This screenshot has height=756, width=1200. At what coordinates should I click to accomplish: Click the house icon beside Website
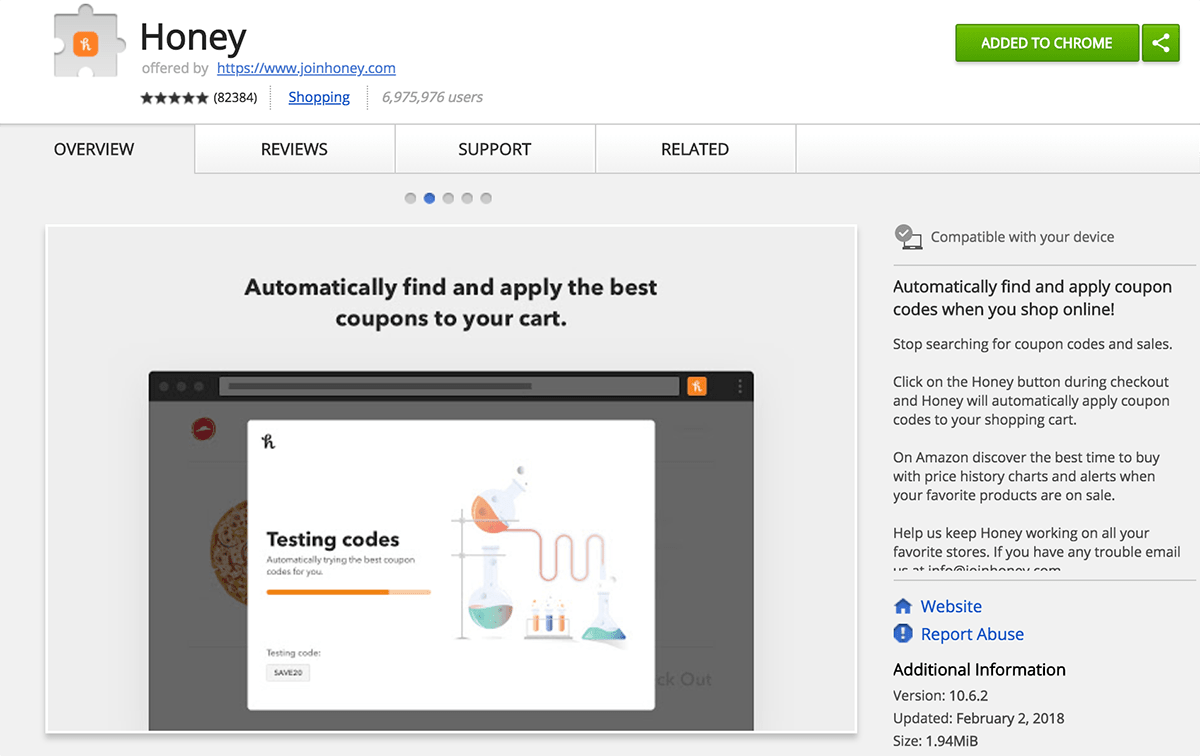(903, 606)
